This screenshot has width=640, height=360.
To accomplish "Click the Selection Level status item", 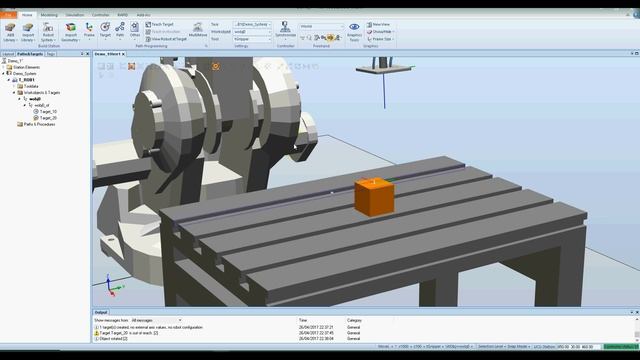I will point(492,347).
